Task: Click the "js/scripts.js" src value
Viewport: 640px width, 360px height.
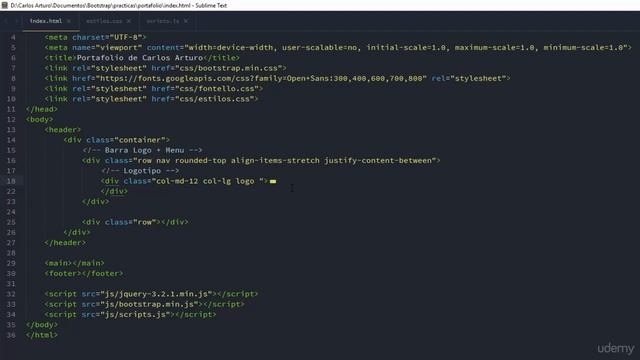Action: (x=135, y=314)
